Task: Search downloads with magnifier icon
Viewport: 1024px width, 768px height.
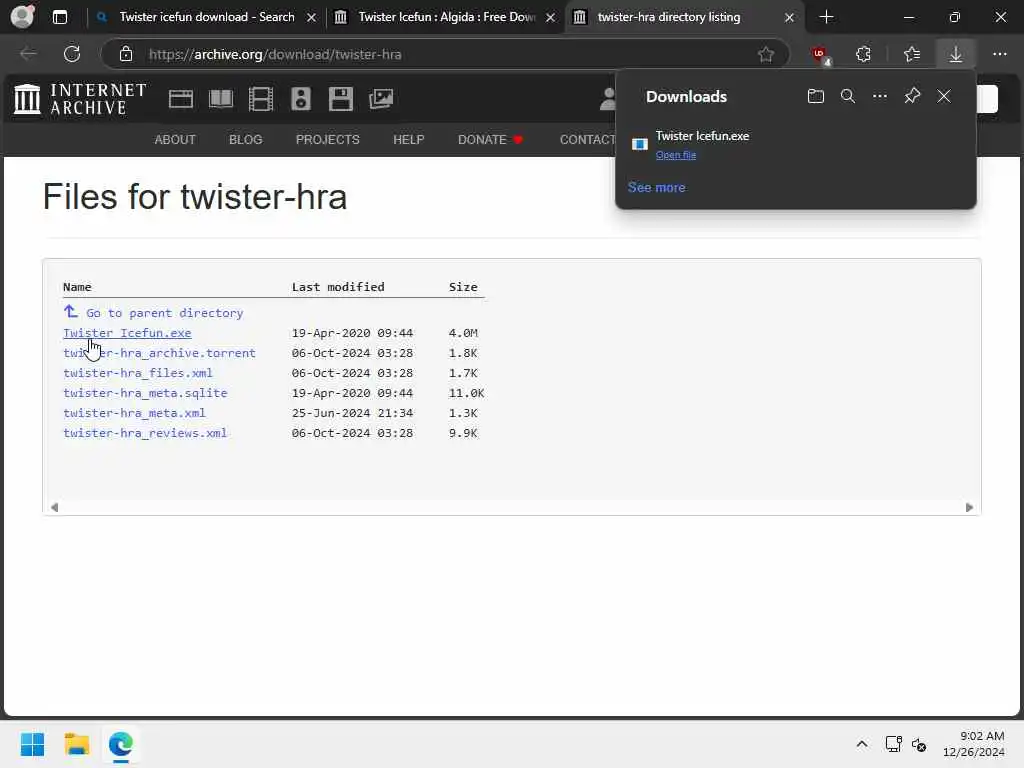Action: click(848, 96)
